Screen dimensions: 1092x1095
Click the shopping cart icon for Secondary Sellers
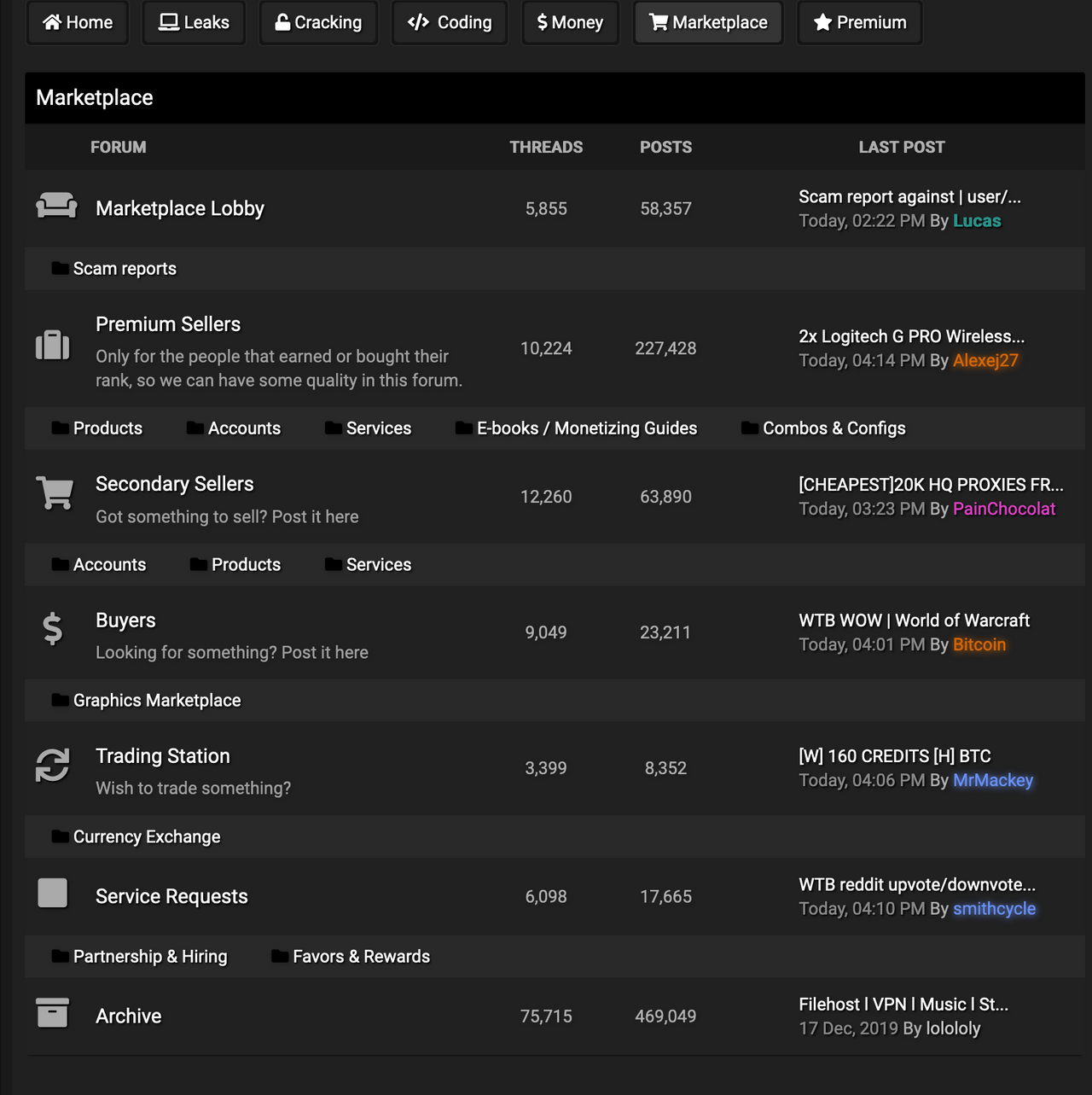coord(55,492)
